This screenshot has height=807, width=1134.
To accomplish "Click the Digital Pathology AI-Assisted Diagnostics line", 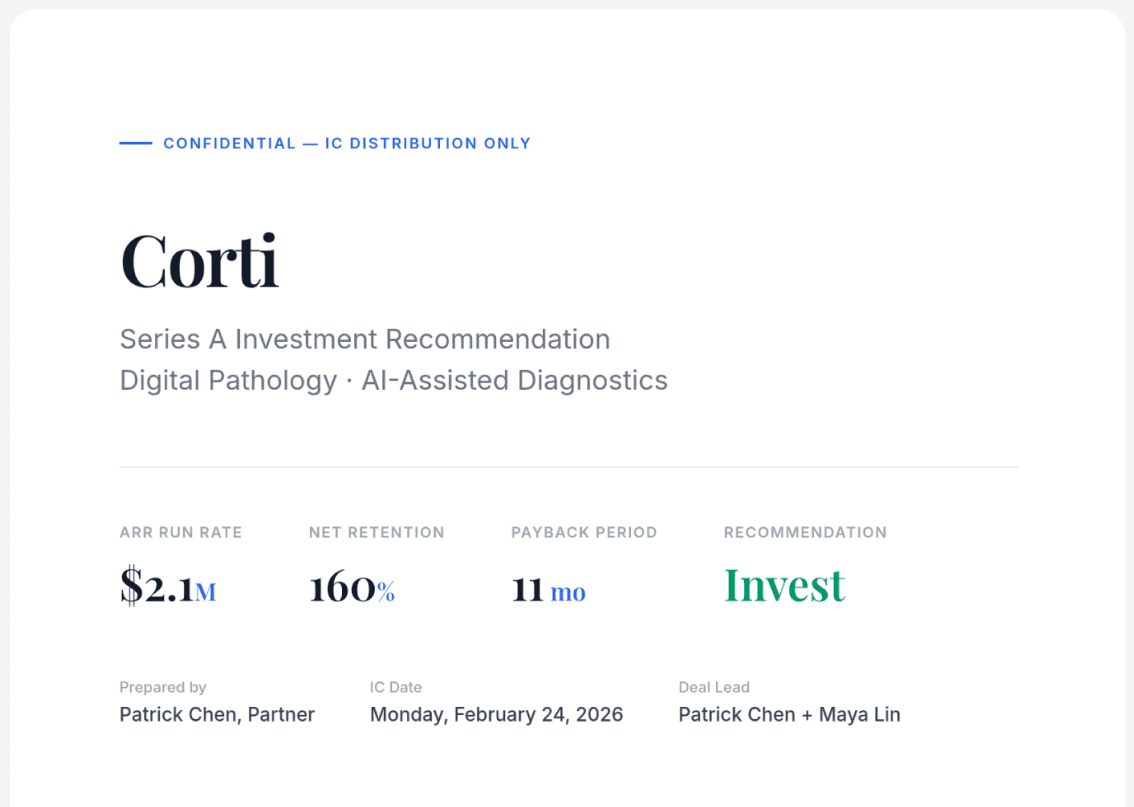I will pyautogui.click(x=393, y=380).
